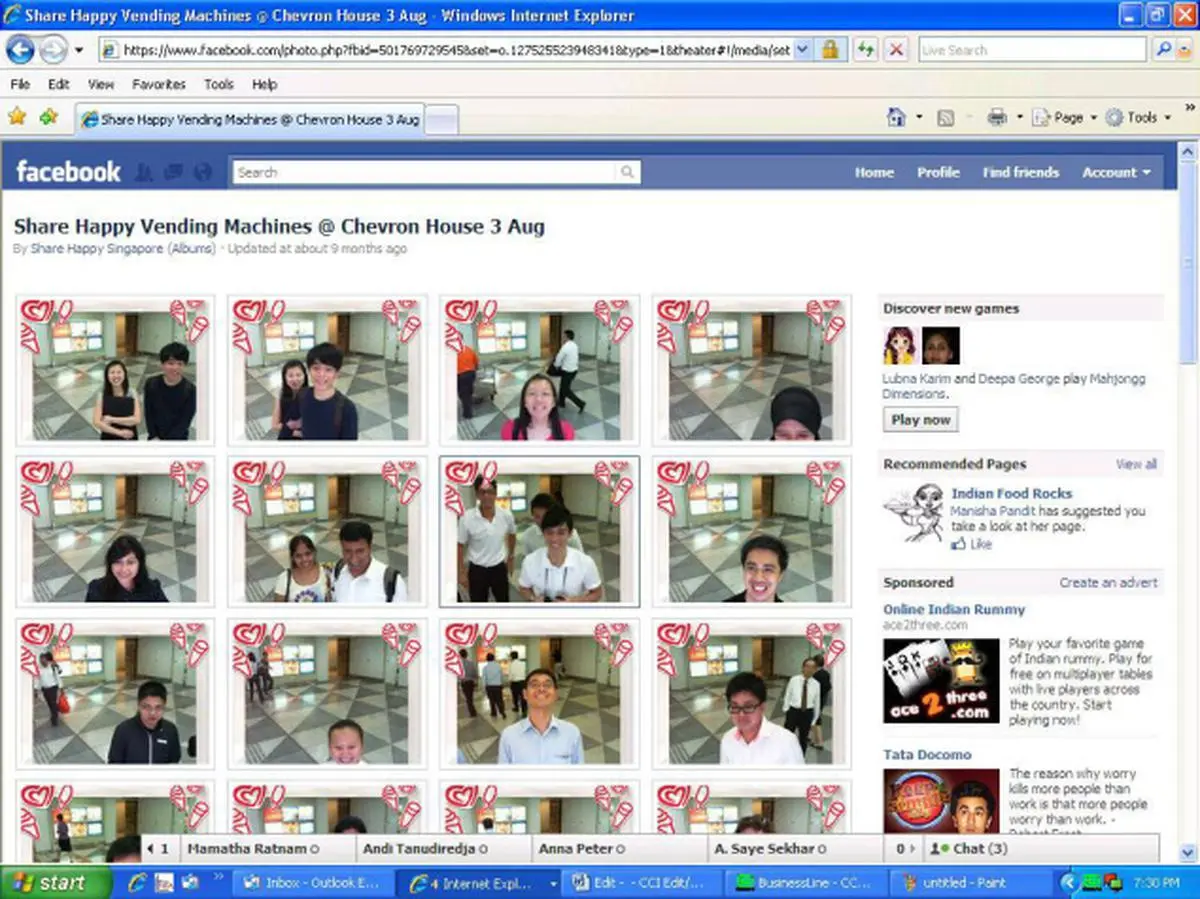Open the Edit menu

tap(59, 85)
